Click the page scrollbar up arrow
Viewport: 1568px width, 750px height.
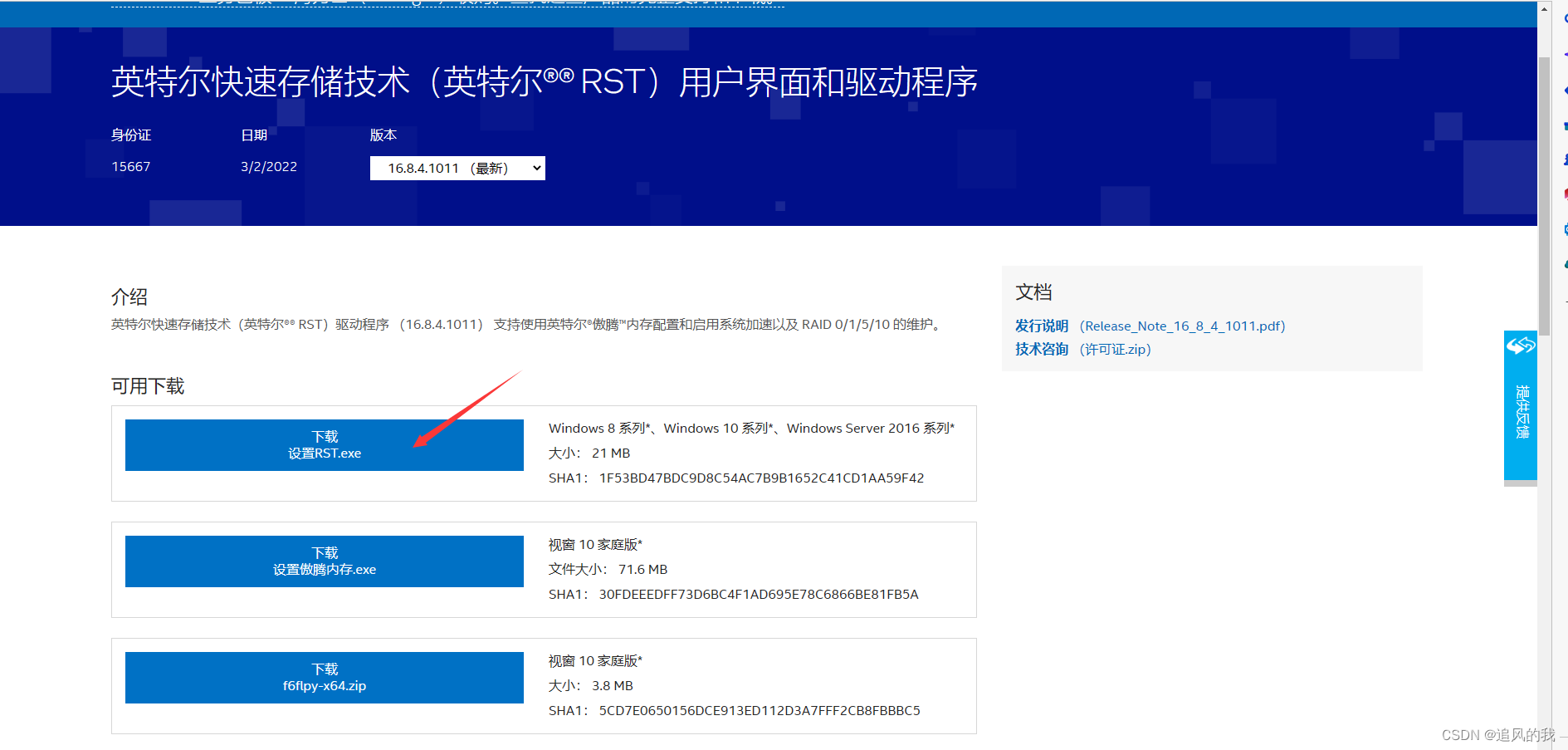click(1545, 8)
